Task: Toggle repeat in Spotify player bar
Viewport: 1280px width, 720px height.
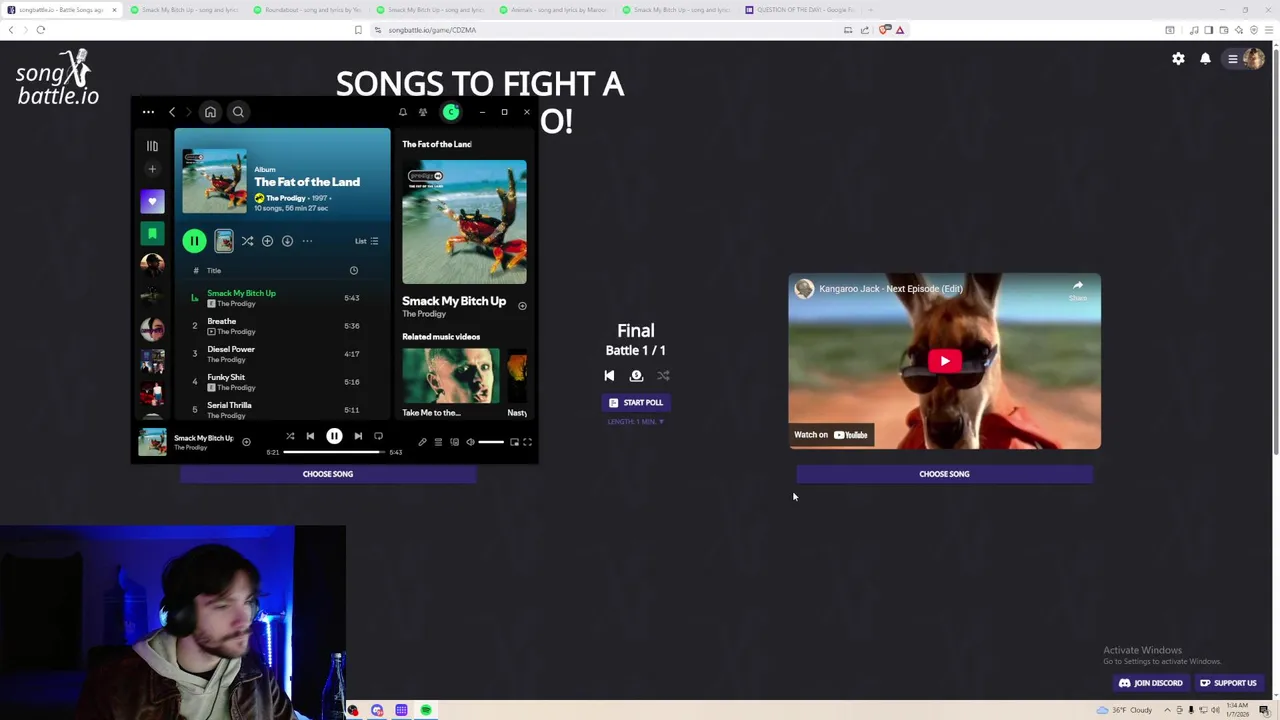Action: 378,436
